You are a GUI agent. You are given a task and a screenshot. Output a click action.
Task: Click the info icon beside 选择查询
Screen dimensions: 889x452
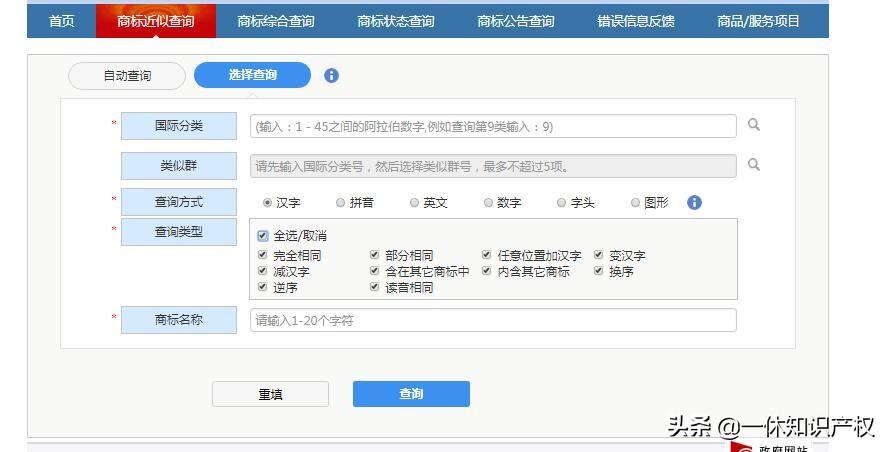coord(331,75)
